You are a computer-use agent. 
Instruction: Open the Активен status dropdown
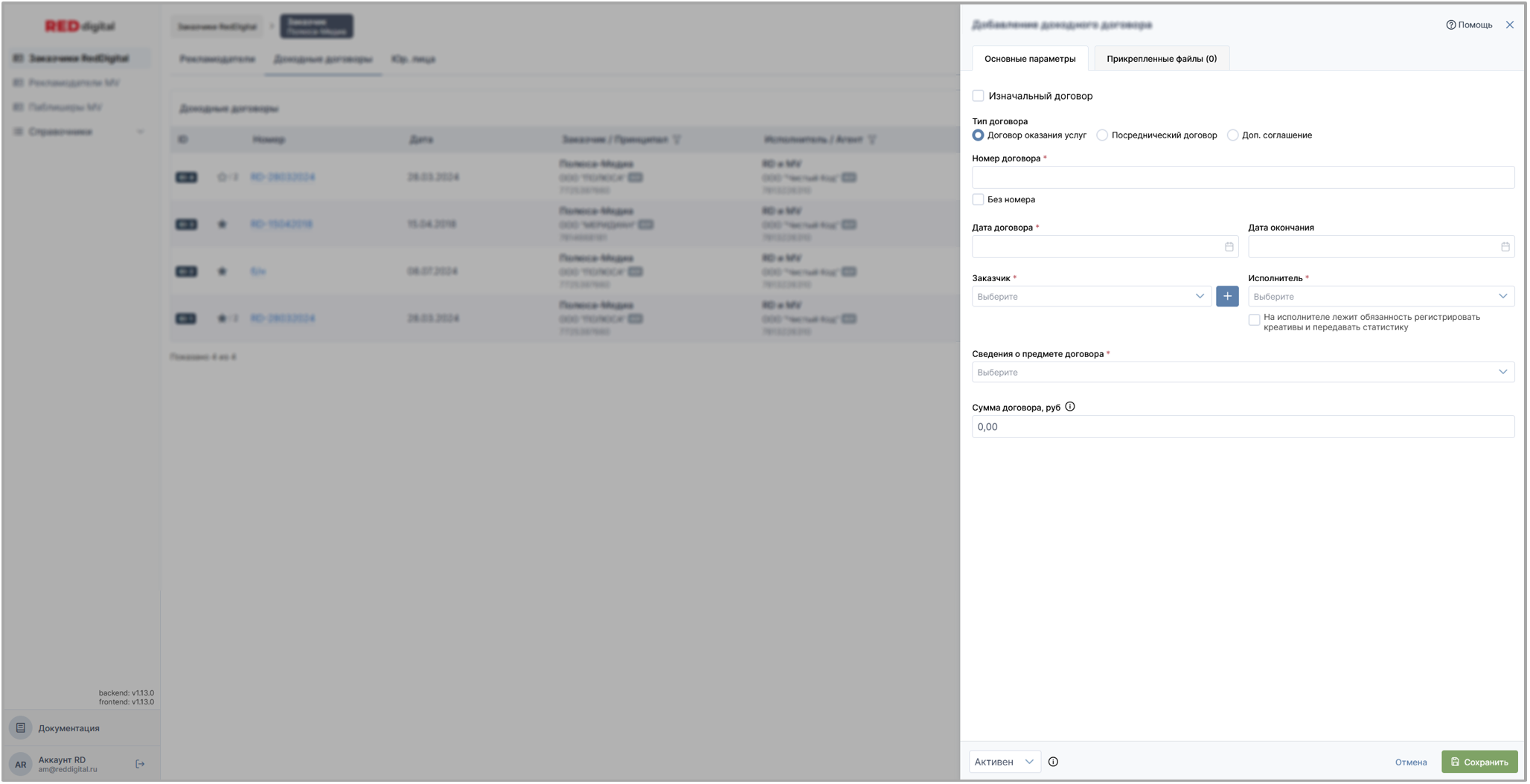point(1004,762)
